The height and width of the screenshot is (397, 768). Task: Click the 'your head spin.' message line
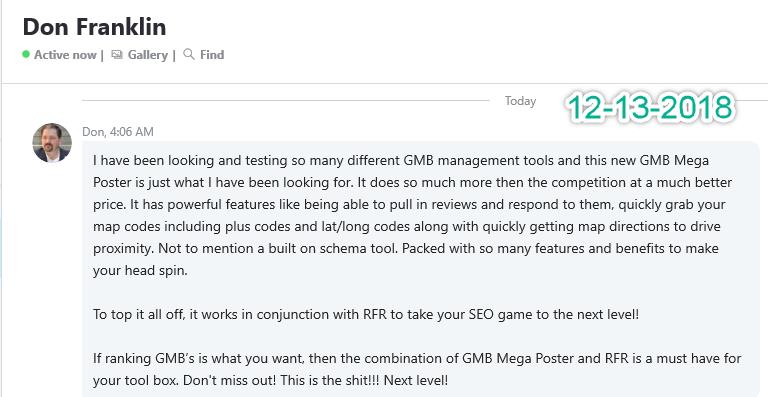(x=140, y=271)
